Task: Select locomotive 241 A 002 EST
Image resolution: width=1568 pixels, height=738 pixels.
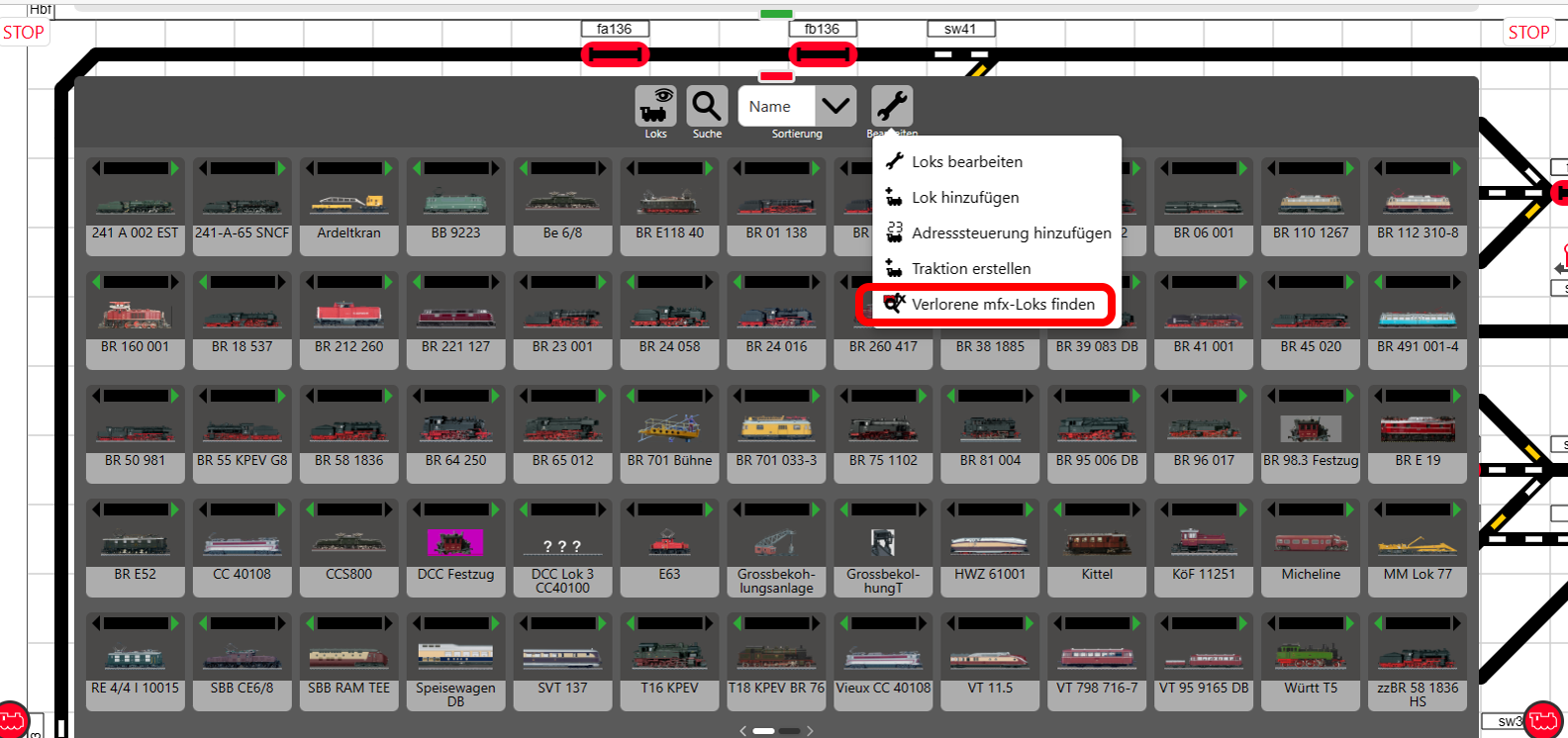Action: tap(136, 207)
